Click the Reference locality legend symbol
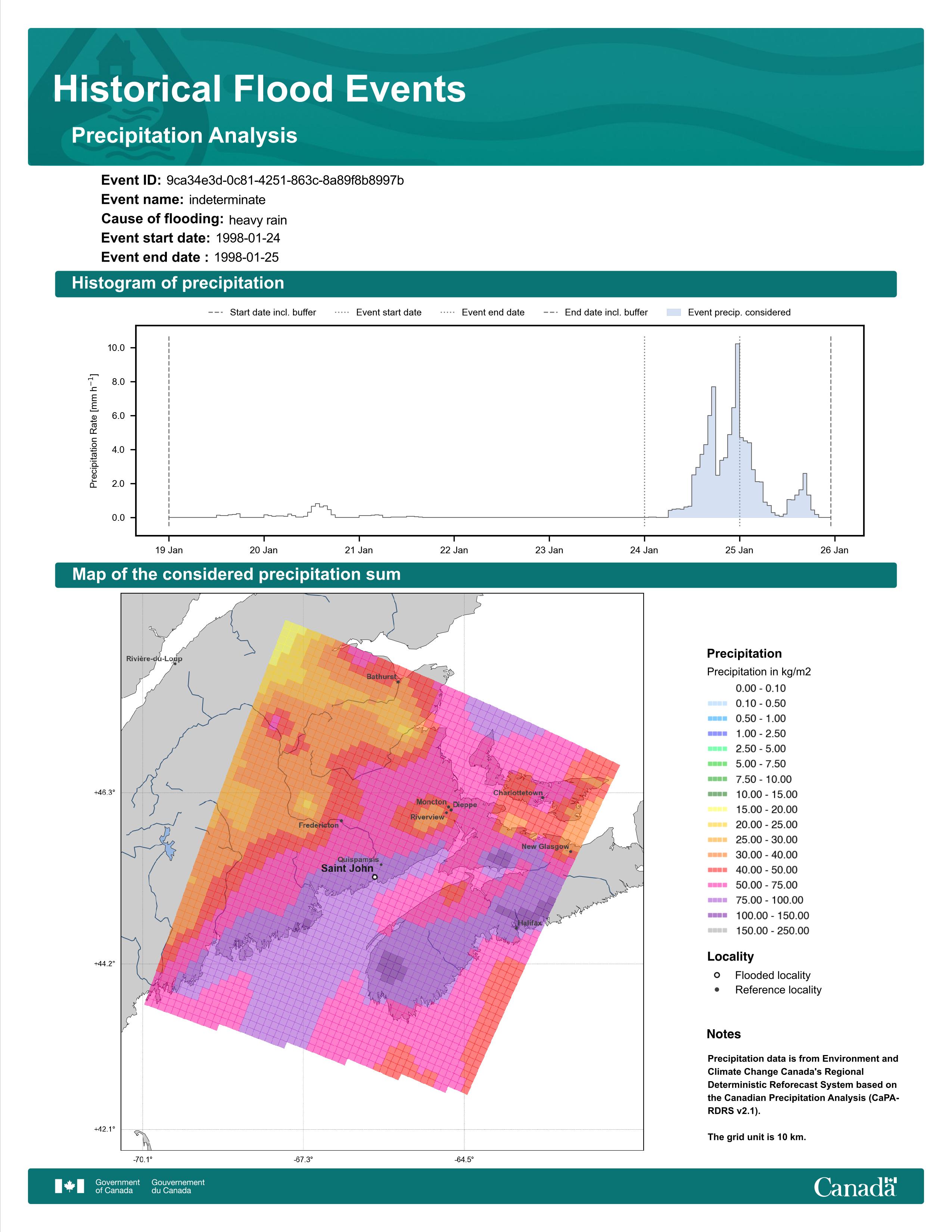Image resolution: width=952 pixels, height=1232 pixels. 717,989
